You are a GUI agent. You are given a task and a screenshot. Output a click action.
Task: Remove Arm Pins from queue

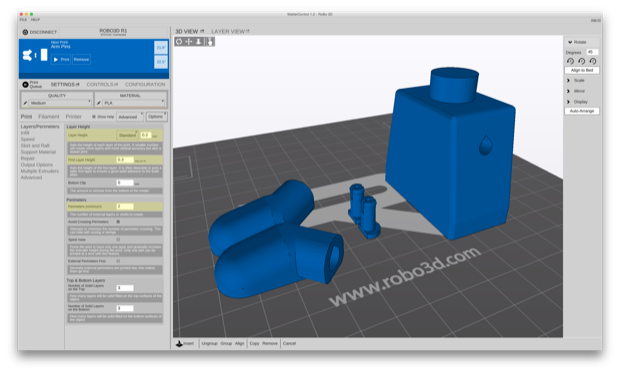tap(81, 59)
